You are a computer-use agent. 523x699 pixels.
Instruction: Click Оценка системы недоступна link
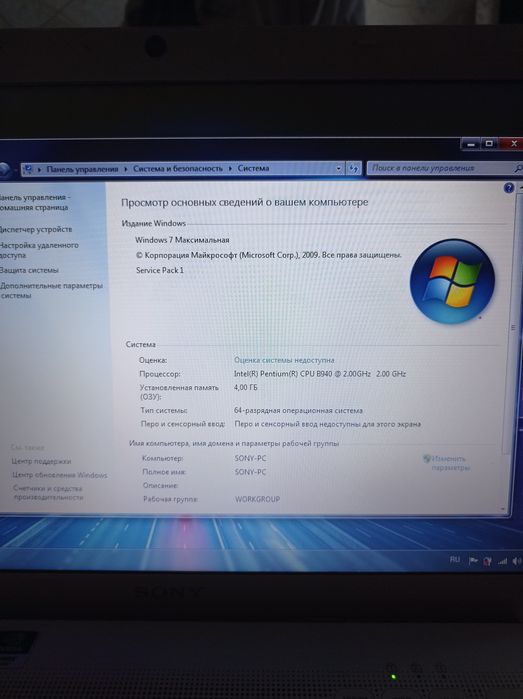[284, 360]
